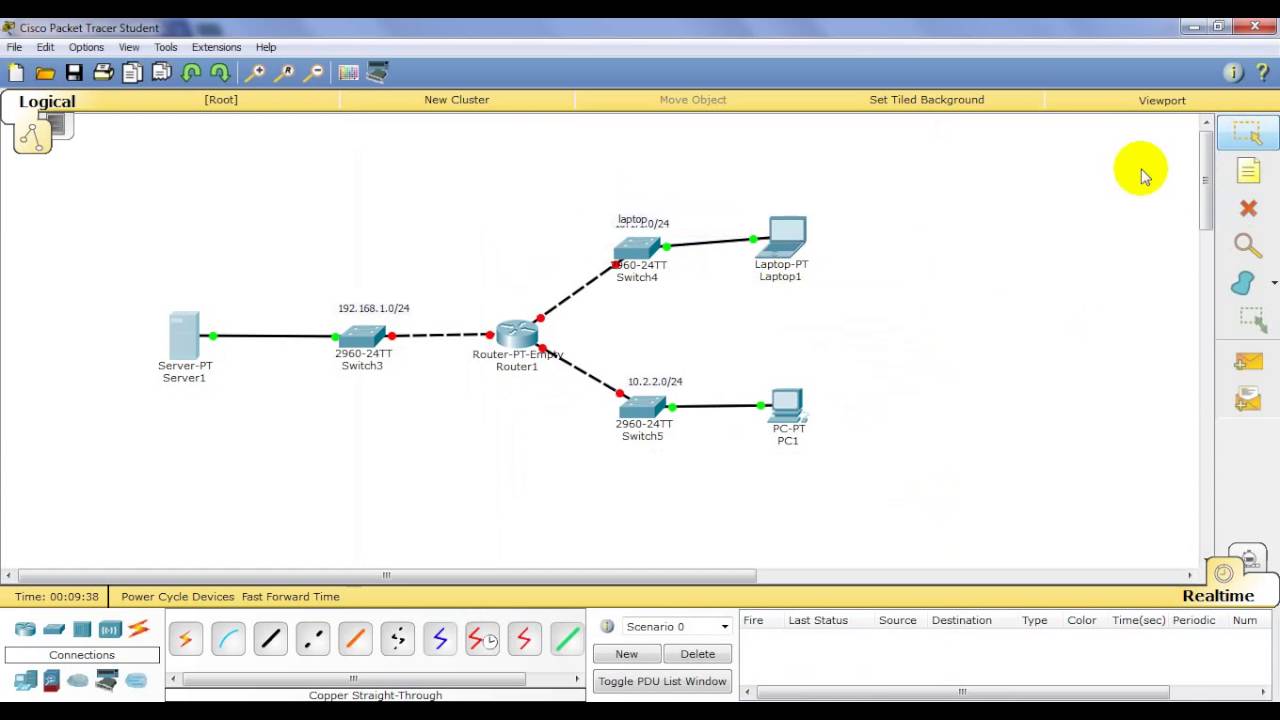Open a file with the folder icon
Screen dimensions: 1280x720
click(x=45, y=72)
